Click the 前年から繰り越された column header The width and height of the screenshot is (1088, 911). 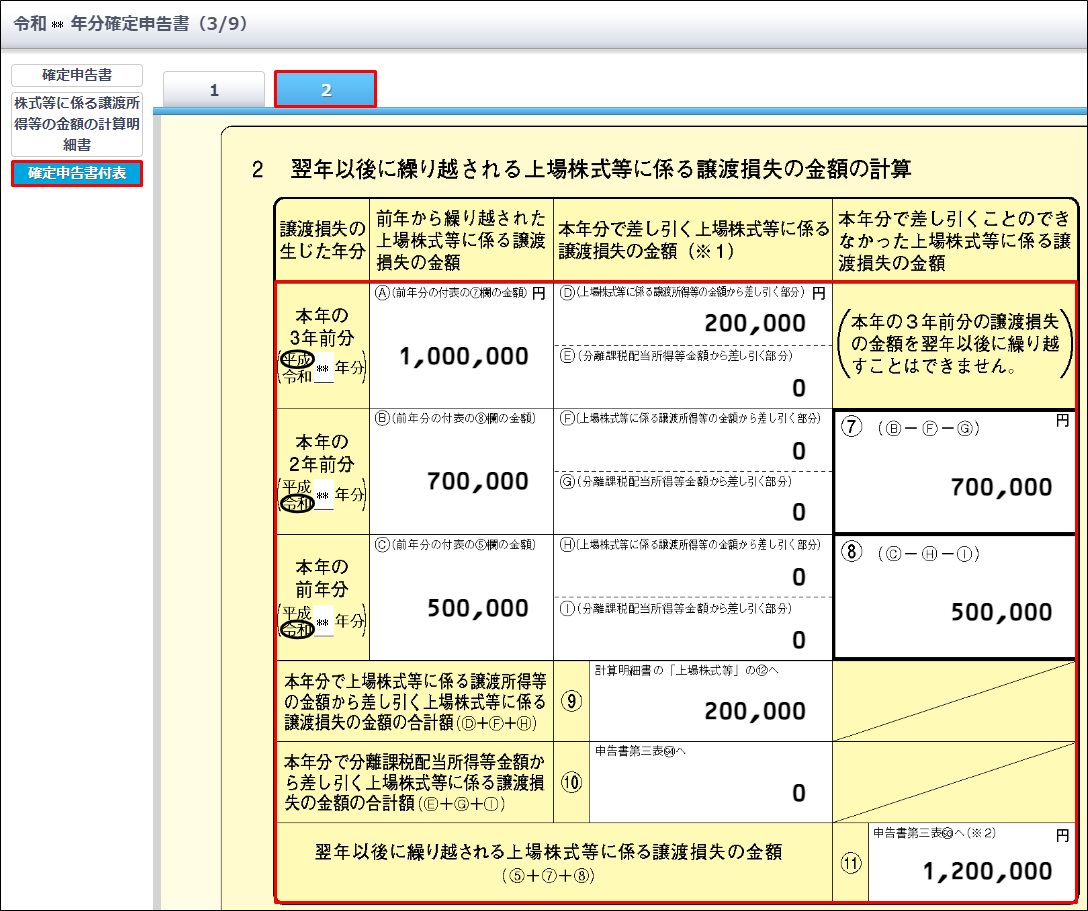461,240
